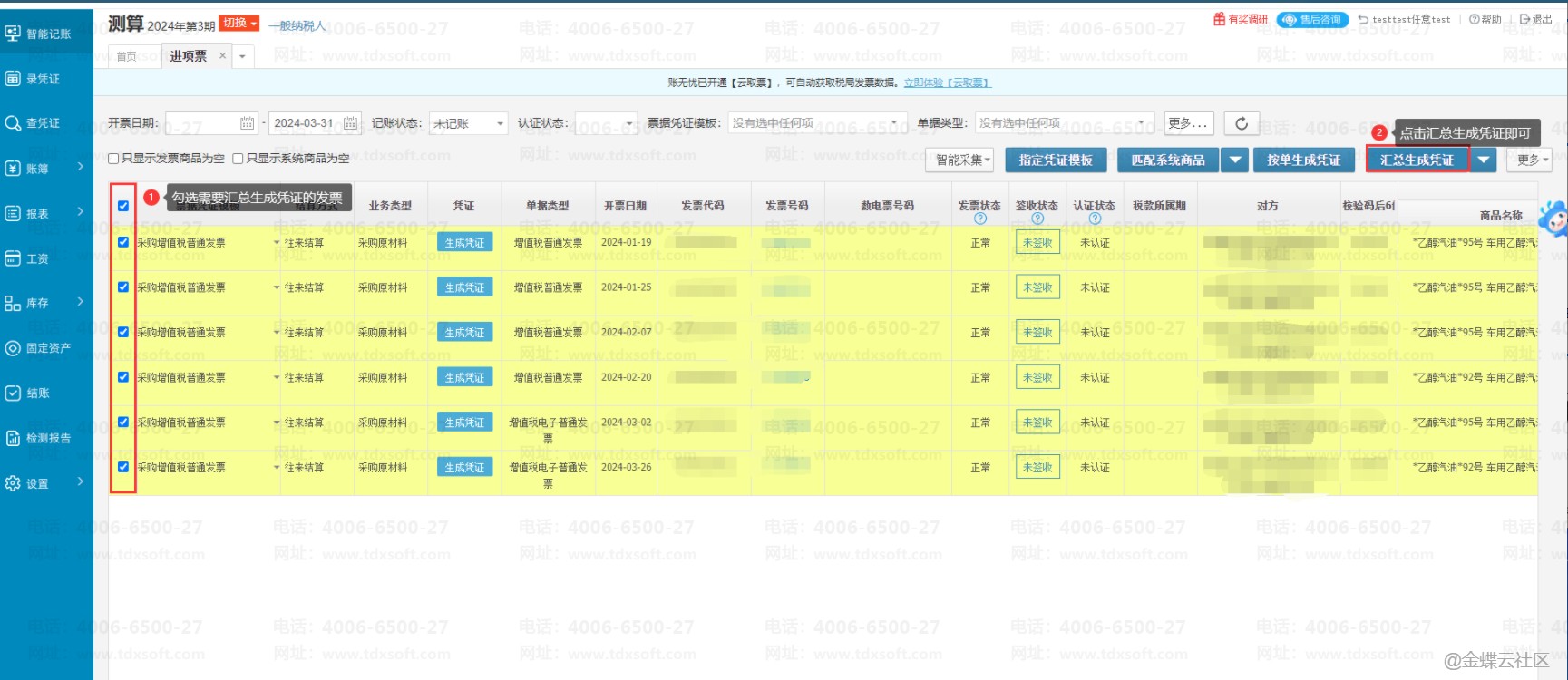The height and width of the screenshot is (680, 1568).
Task: Click the 退出 logout icon
Action: coord(1525,19)
